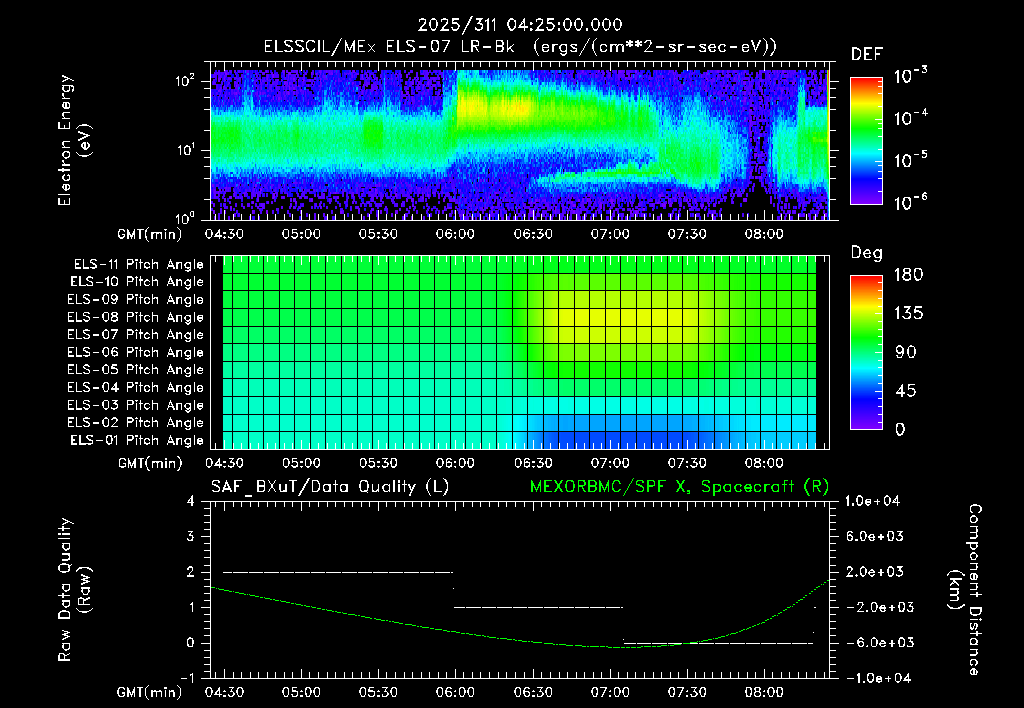The image size is (1024, 708).
Task: Click 04:30 time tick under the bottom plot
Action: [x=224, y=692]
